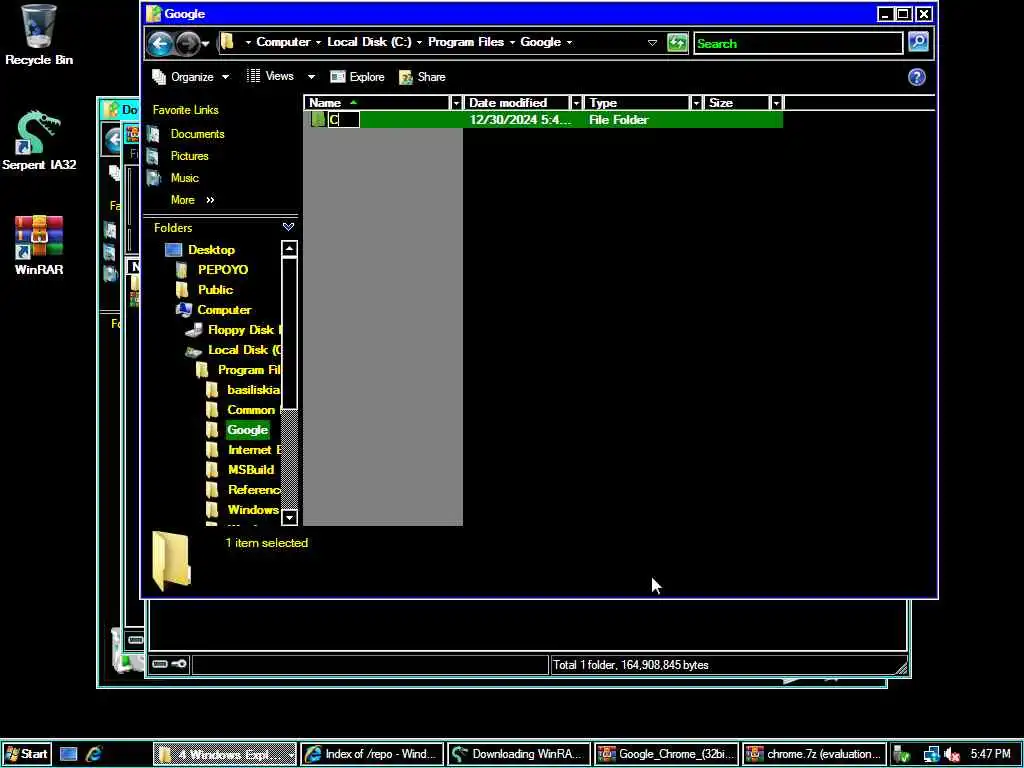Viewport: 1024px width, 768px height.
Task: Select MSBuild folder in tree
Action: pos(251,470)
